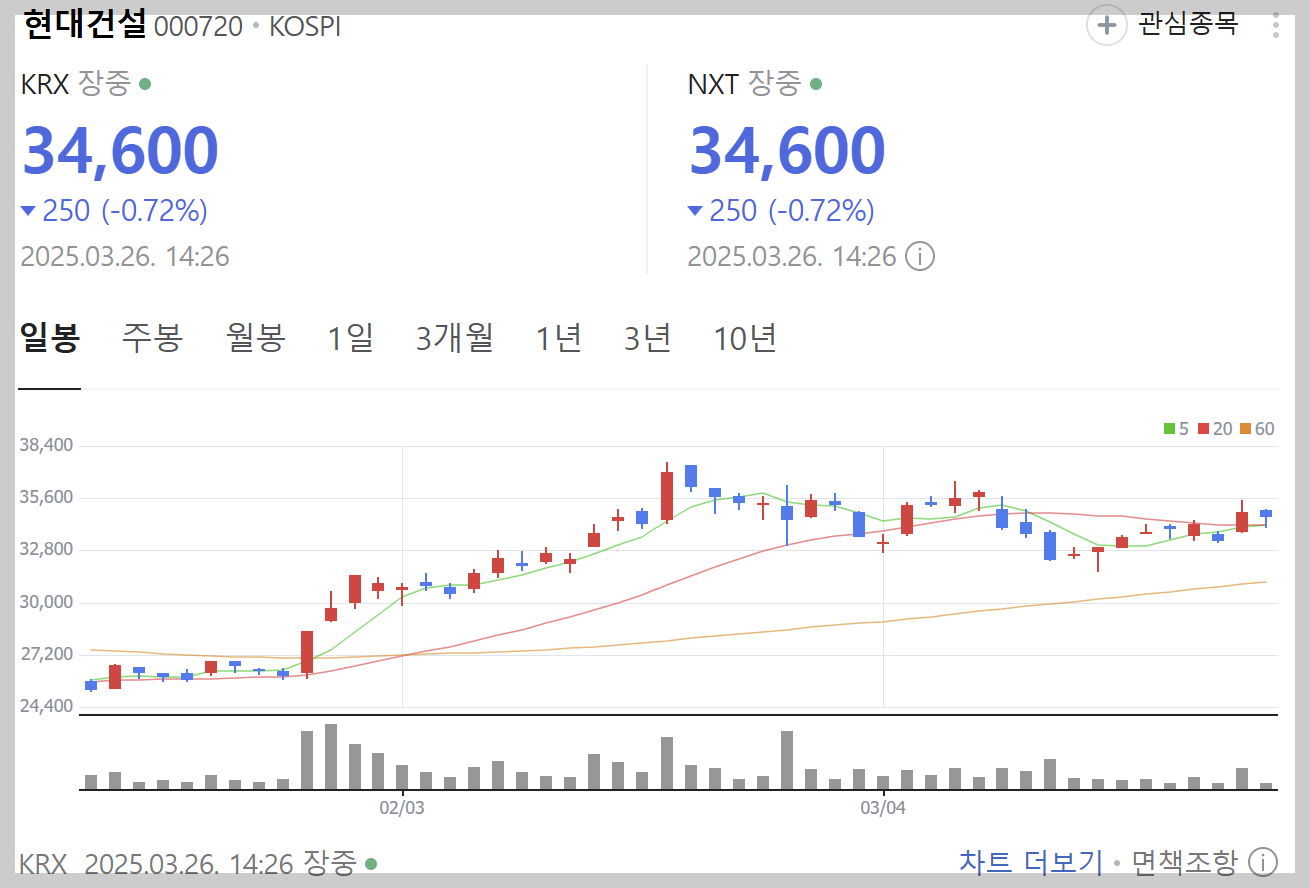This screenshot has width=1310, height=888.
Task: Click the orange 60-day moving average legend swatch
Action: [1245, 429]
